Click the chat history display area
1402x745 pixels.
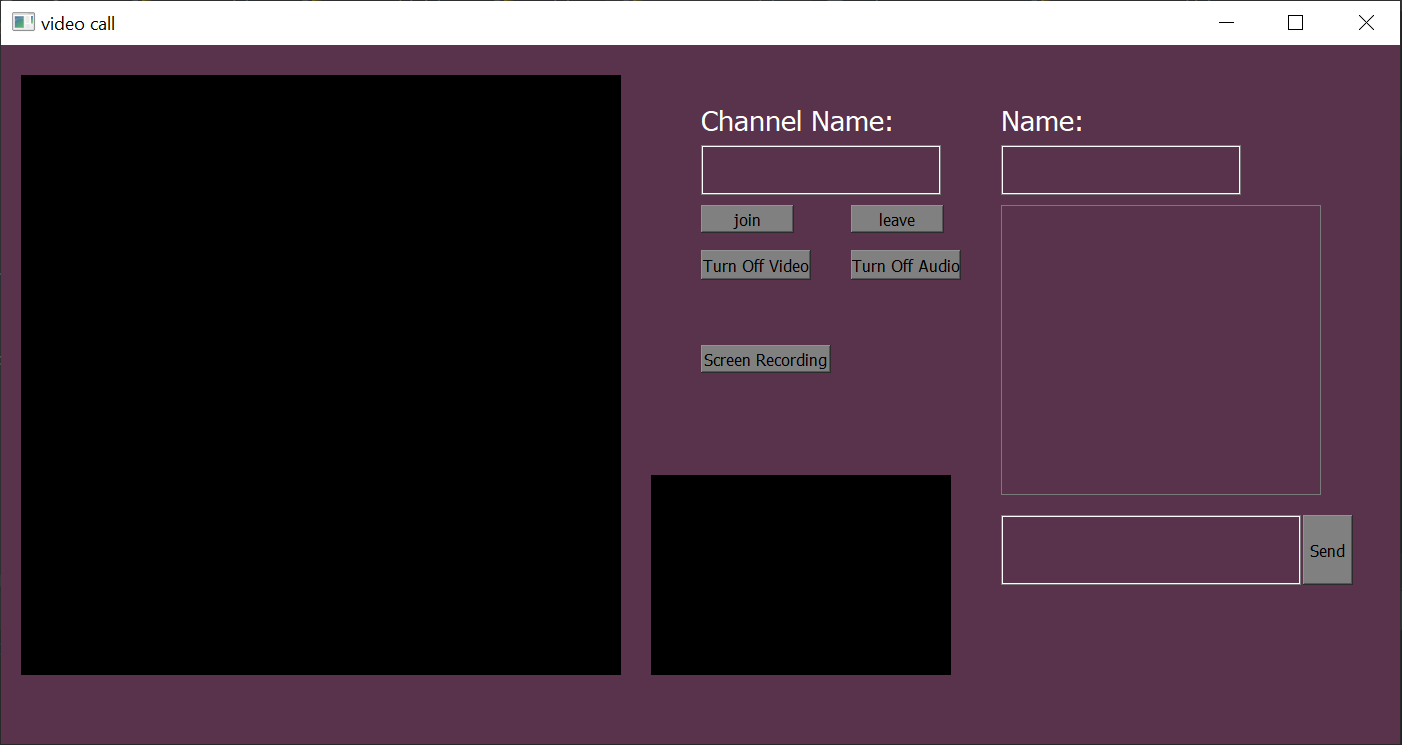(x=1160, y=349)
